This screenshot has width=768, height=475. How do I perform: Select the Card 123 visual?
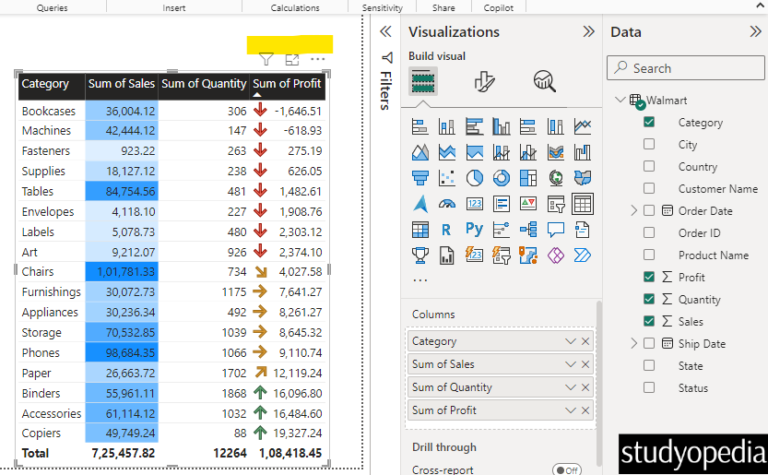tap(474, 204)
